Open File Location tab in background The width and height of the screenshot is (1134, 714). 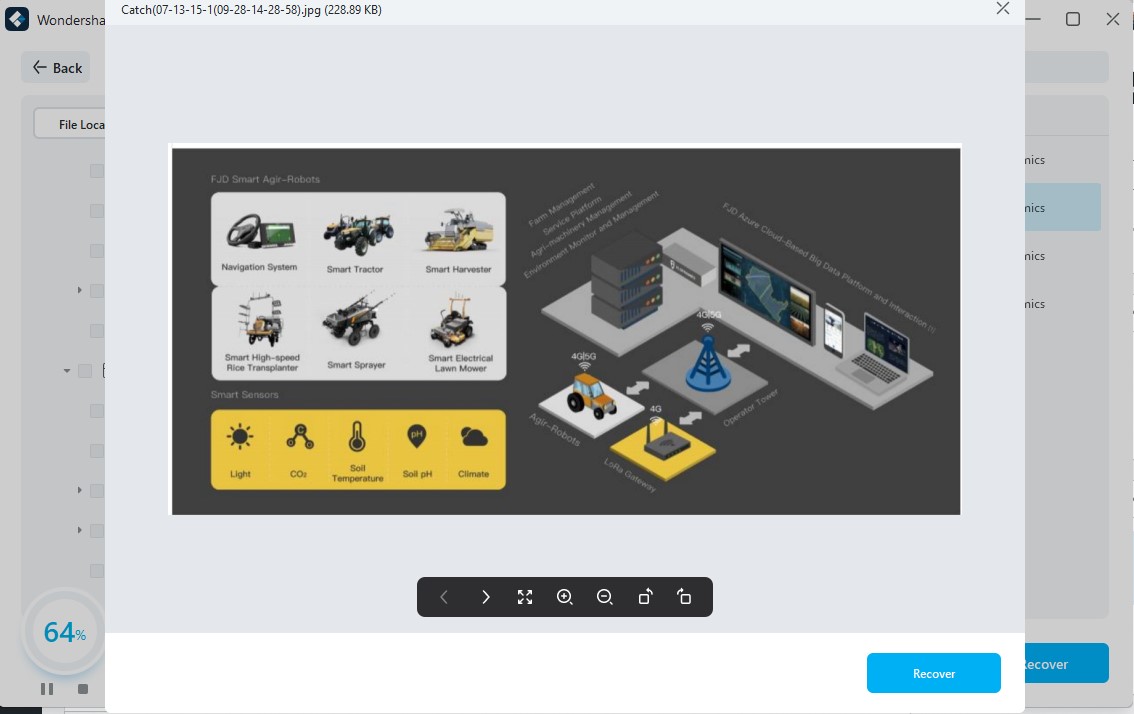pyautogui.click(x=70, y=124)
